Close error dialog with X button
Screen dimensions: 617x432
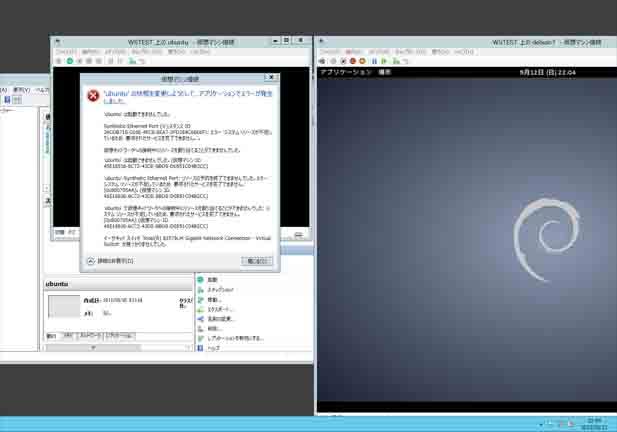(x=271, y=78)
